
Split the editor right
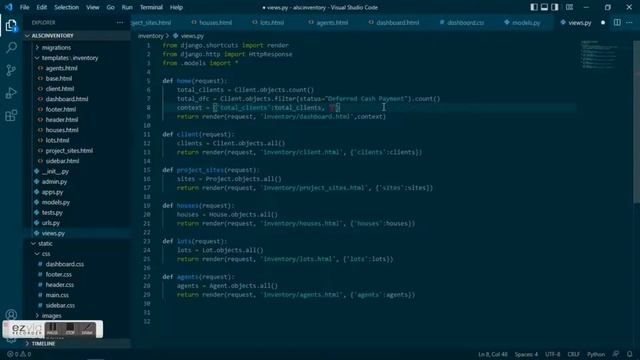pos(617,22)
